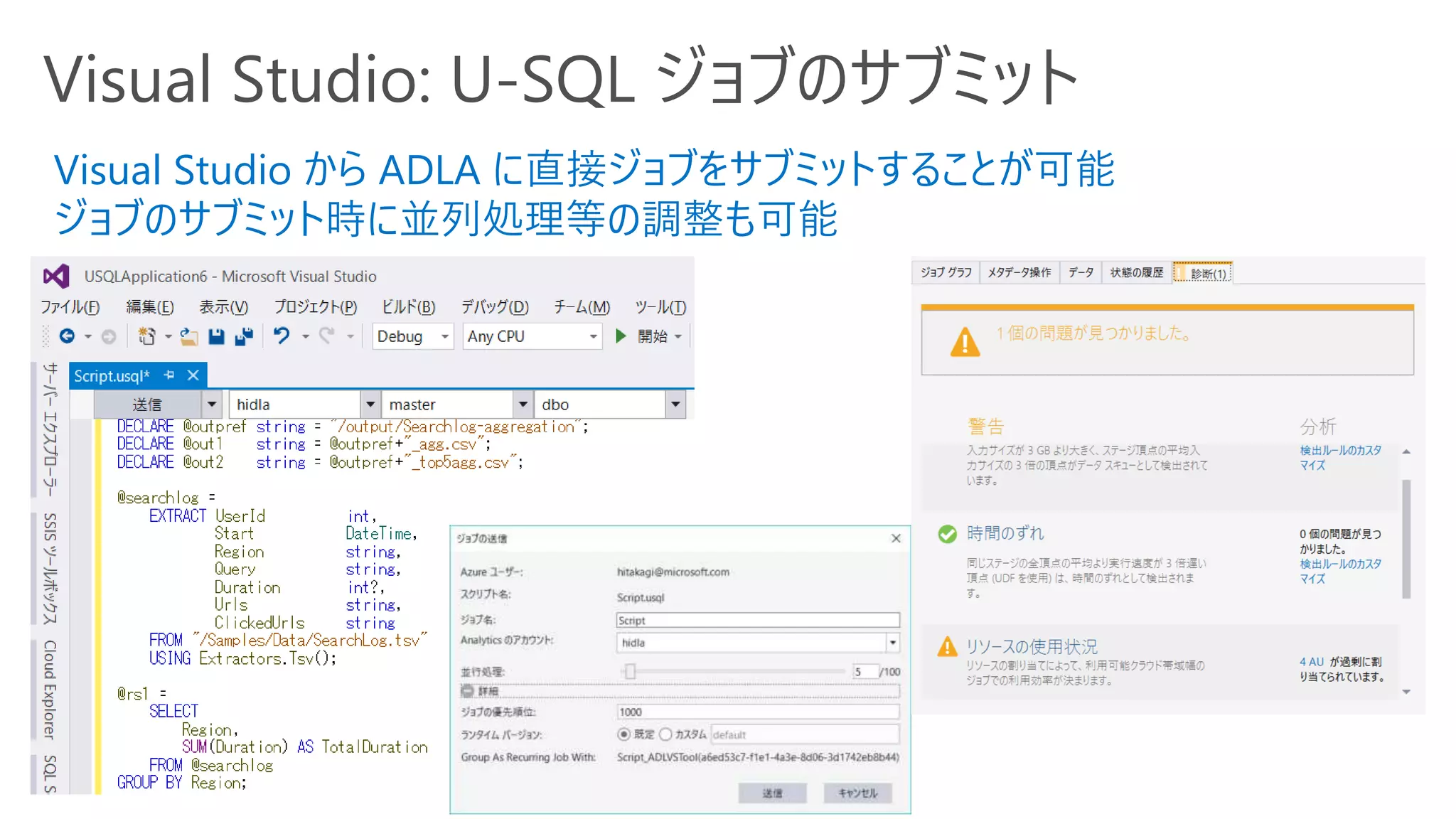
Task: Click the New Project toolbar icon
Action: pyautogui.click(x=146, y=336)
